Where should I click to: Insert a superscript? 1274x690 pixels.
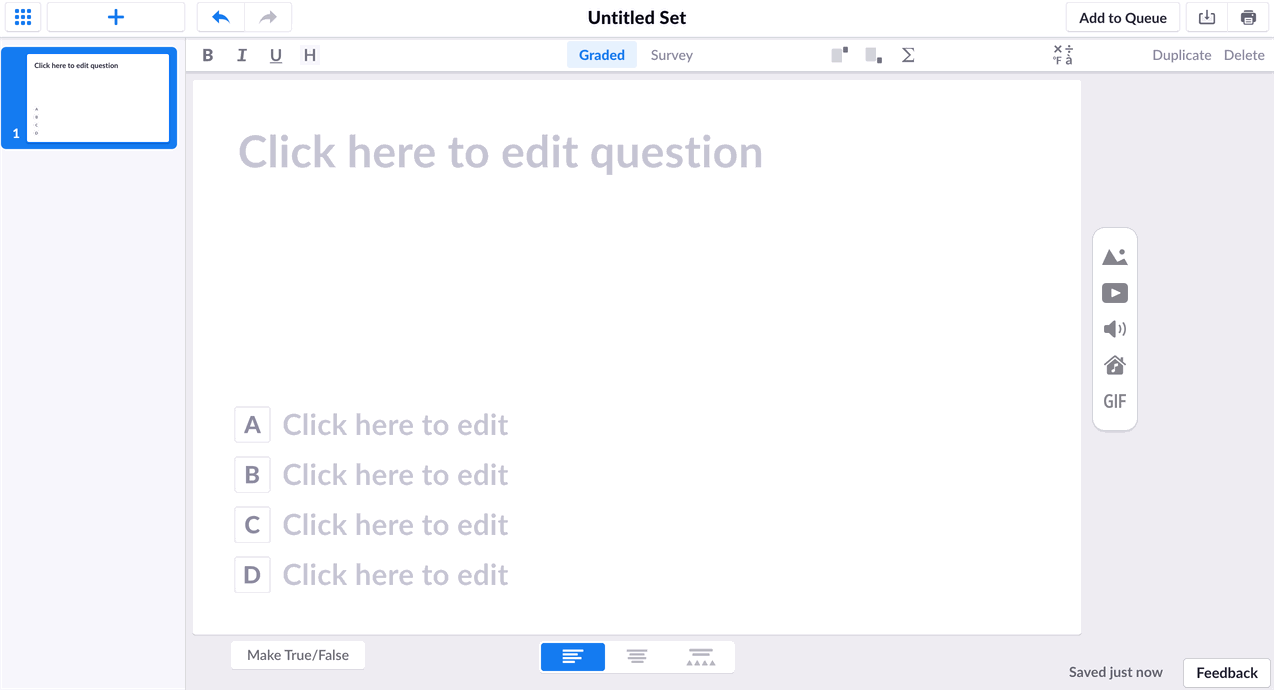[838, 55]
